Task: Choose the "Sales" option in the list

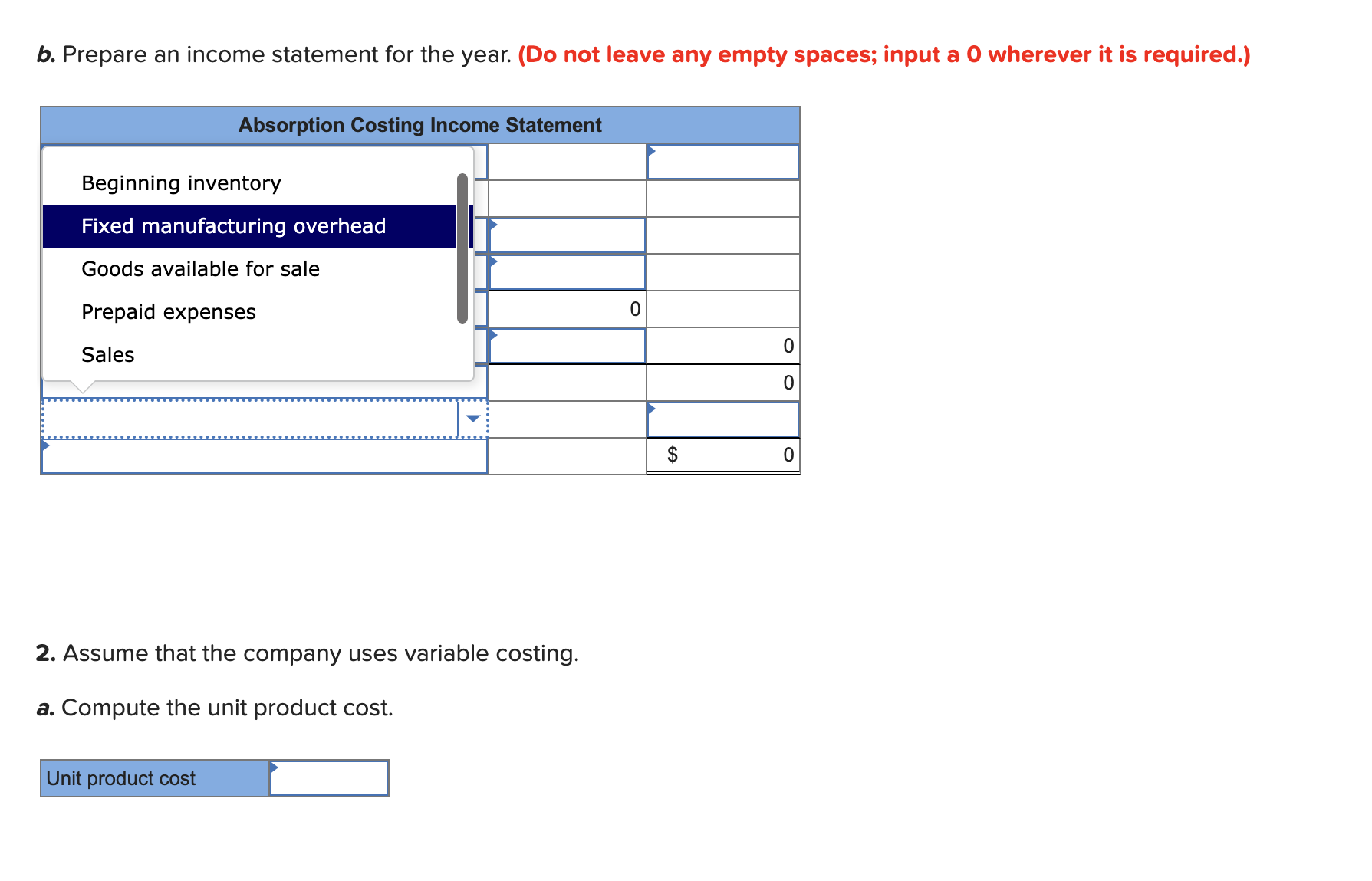Action: 107,354
